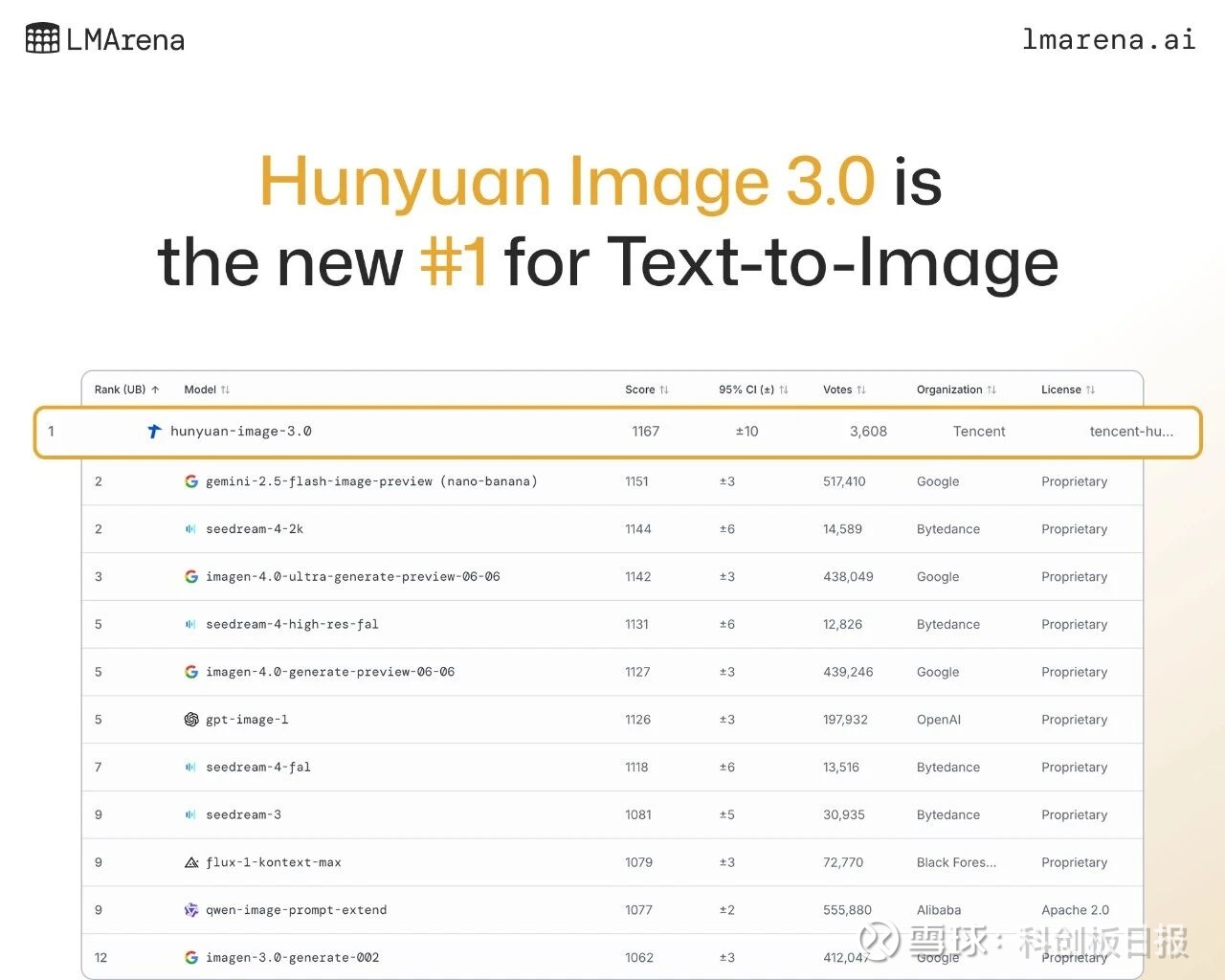Click the Google icon beside imagen-3.0-generate-002

(191, 958)
